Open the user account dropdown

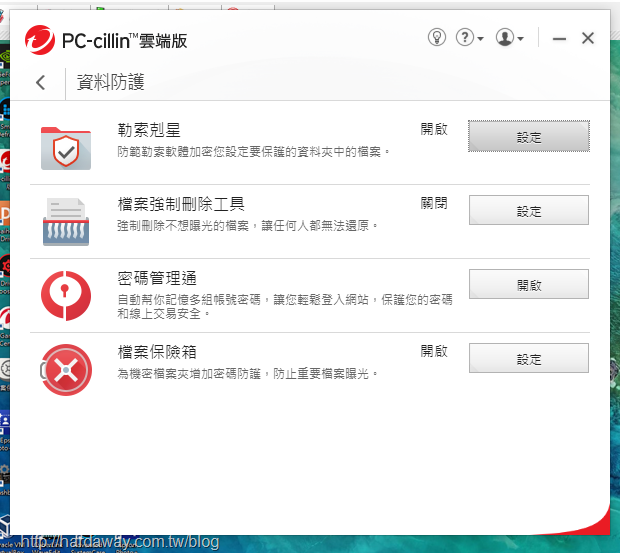pos(510,38)
